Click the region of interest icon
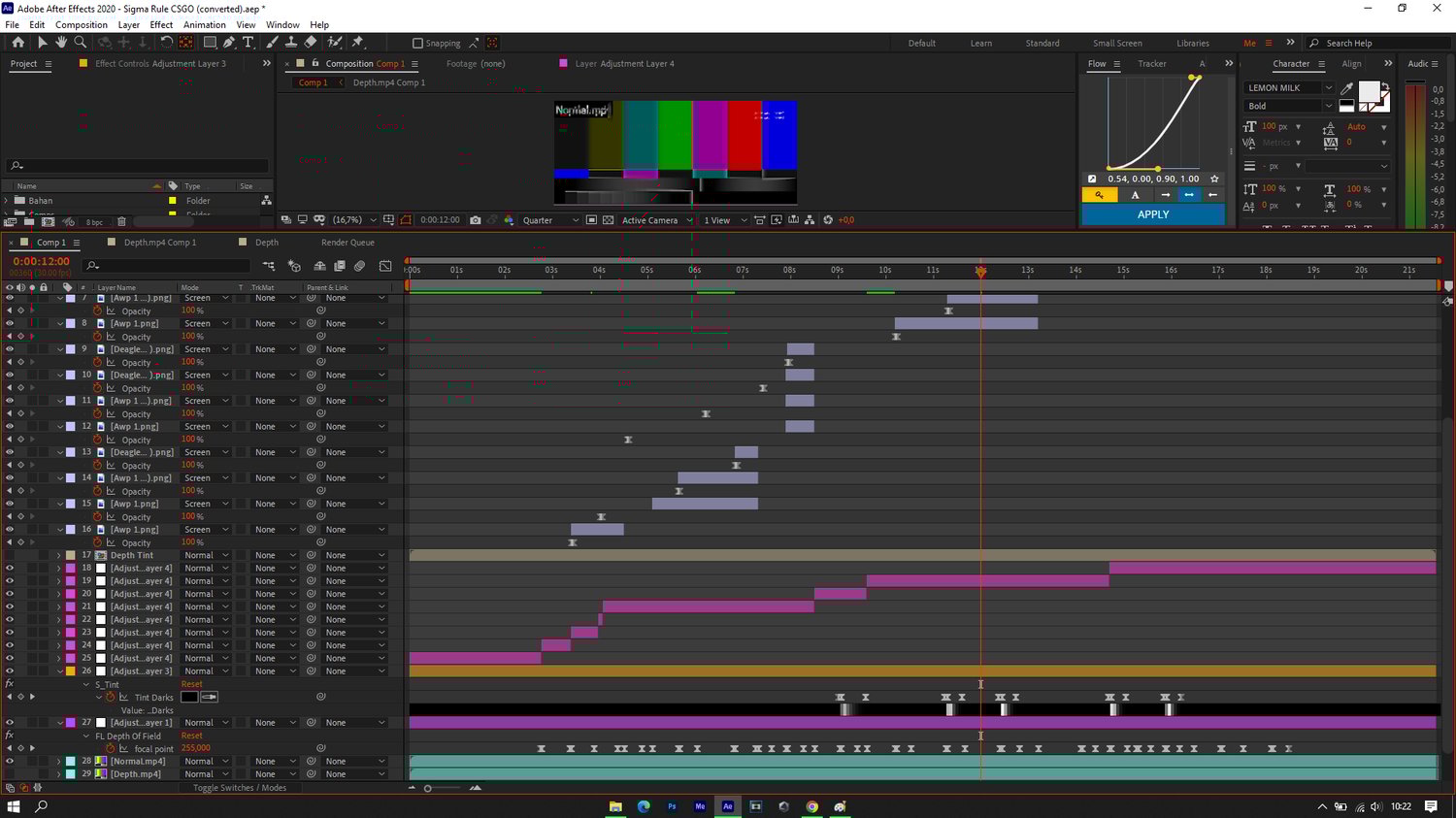The image size is (1456, 818). (x=591, y=220)
